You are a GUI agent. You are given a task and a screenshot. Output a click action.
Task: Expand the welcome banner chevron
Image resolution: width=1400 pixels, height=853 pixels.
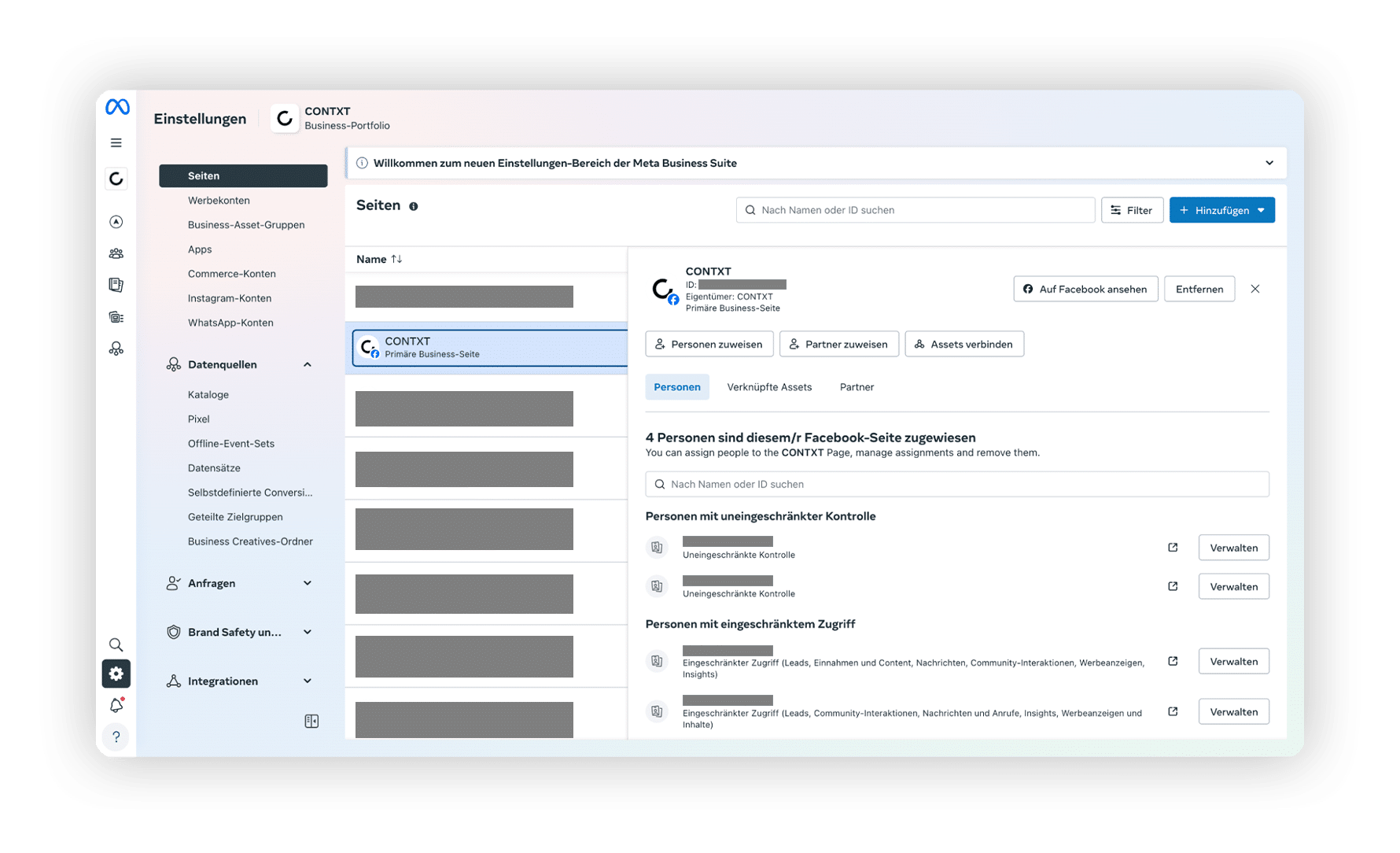click(x=1269, y=163)
